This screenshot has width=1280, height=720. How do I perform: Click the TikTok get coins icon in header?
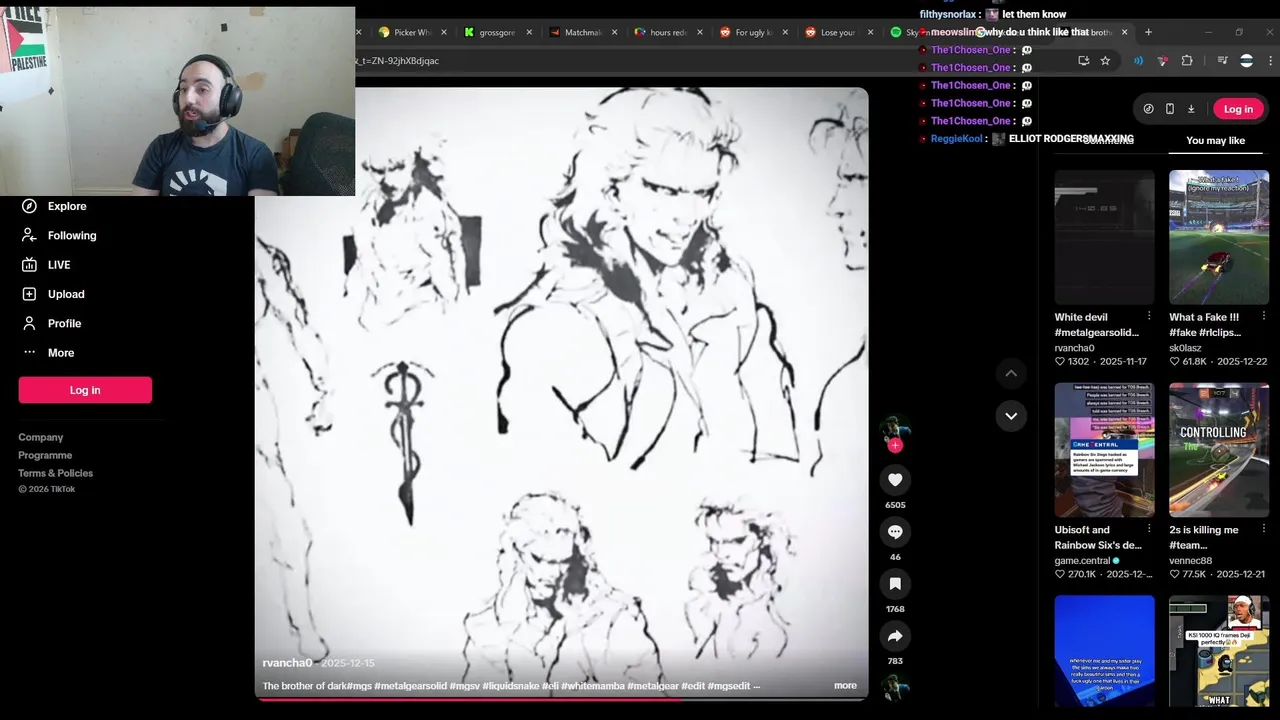click(1148, 109)
